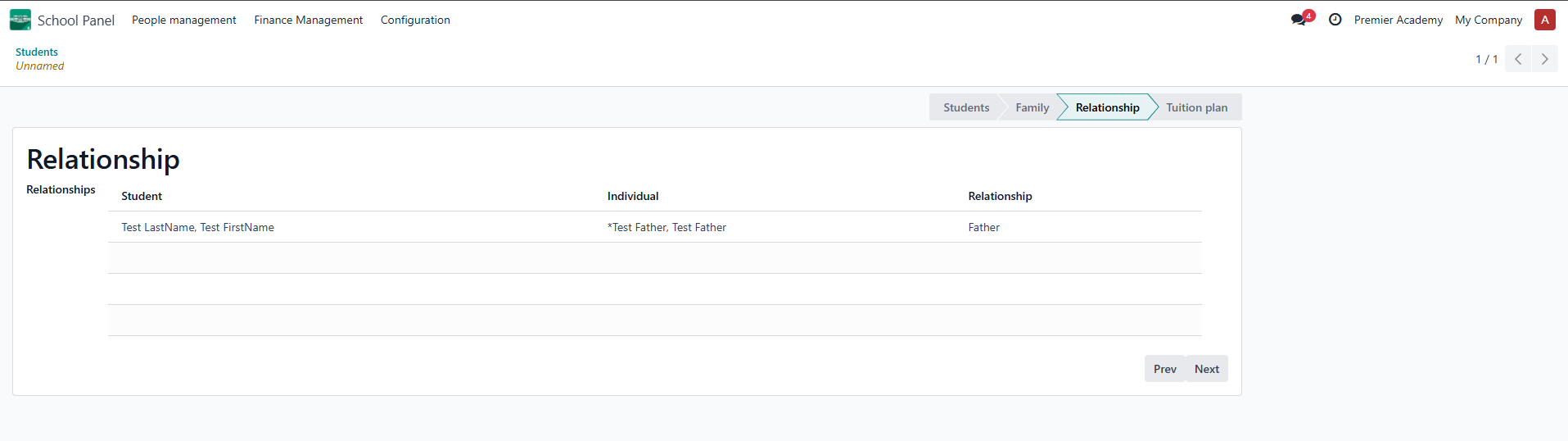Switch to the Students step
Viewport: 1568px width, 441px height.
[x=965, y=107]
